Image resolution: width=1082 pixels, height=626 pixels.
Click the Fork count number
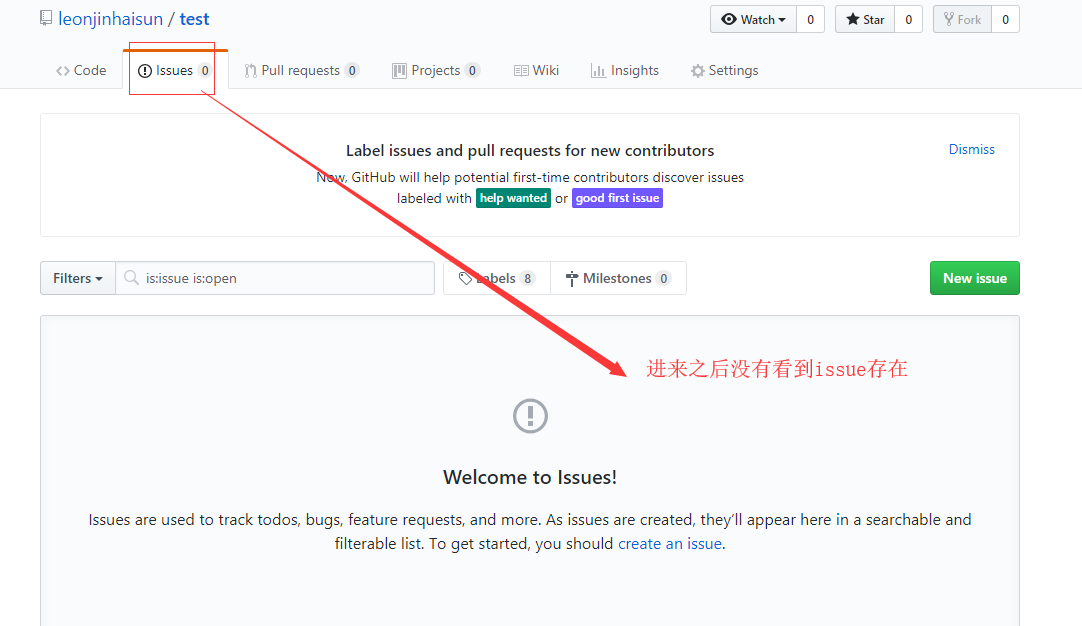1005,19
